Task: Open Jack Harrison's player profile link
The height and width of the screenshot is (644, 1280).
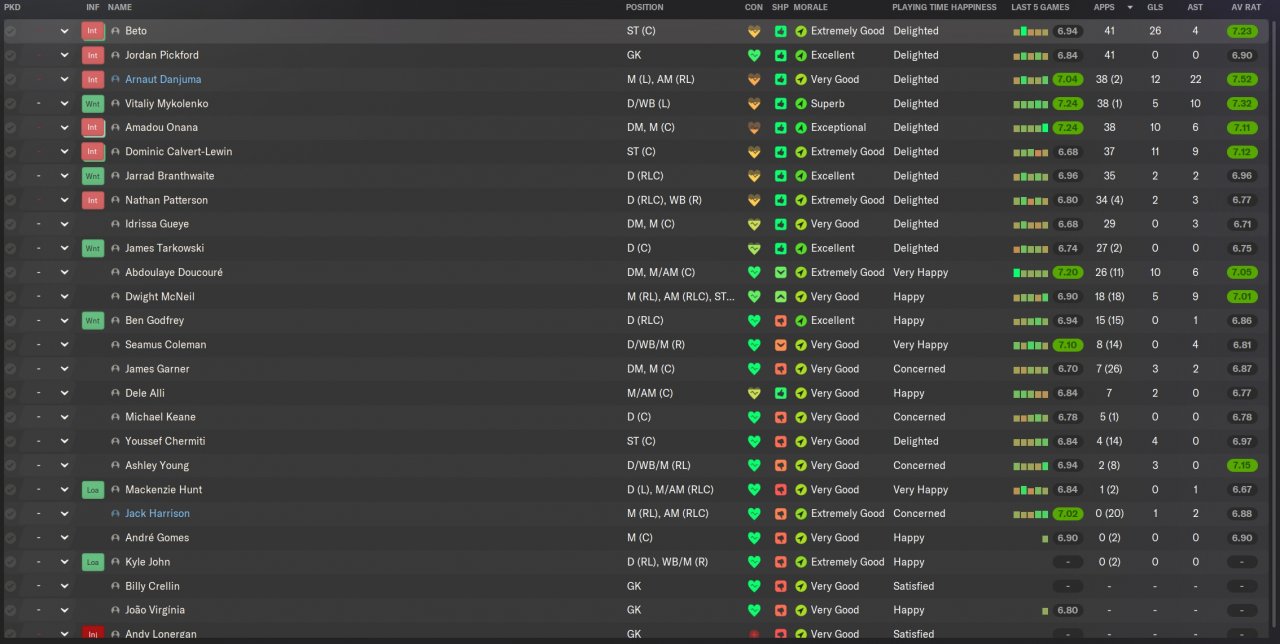Action: click(x=157, y=514)
